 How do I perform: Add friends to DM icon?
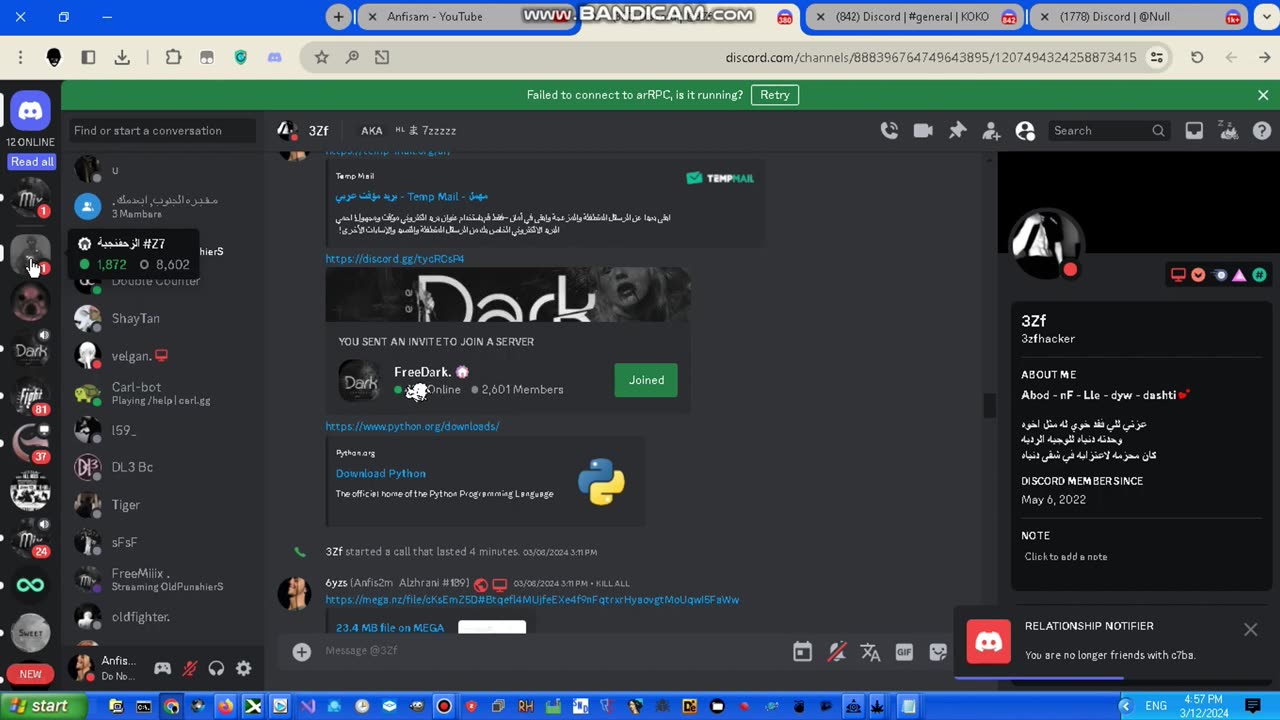tap(991, 130)
